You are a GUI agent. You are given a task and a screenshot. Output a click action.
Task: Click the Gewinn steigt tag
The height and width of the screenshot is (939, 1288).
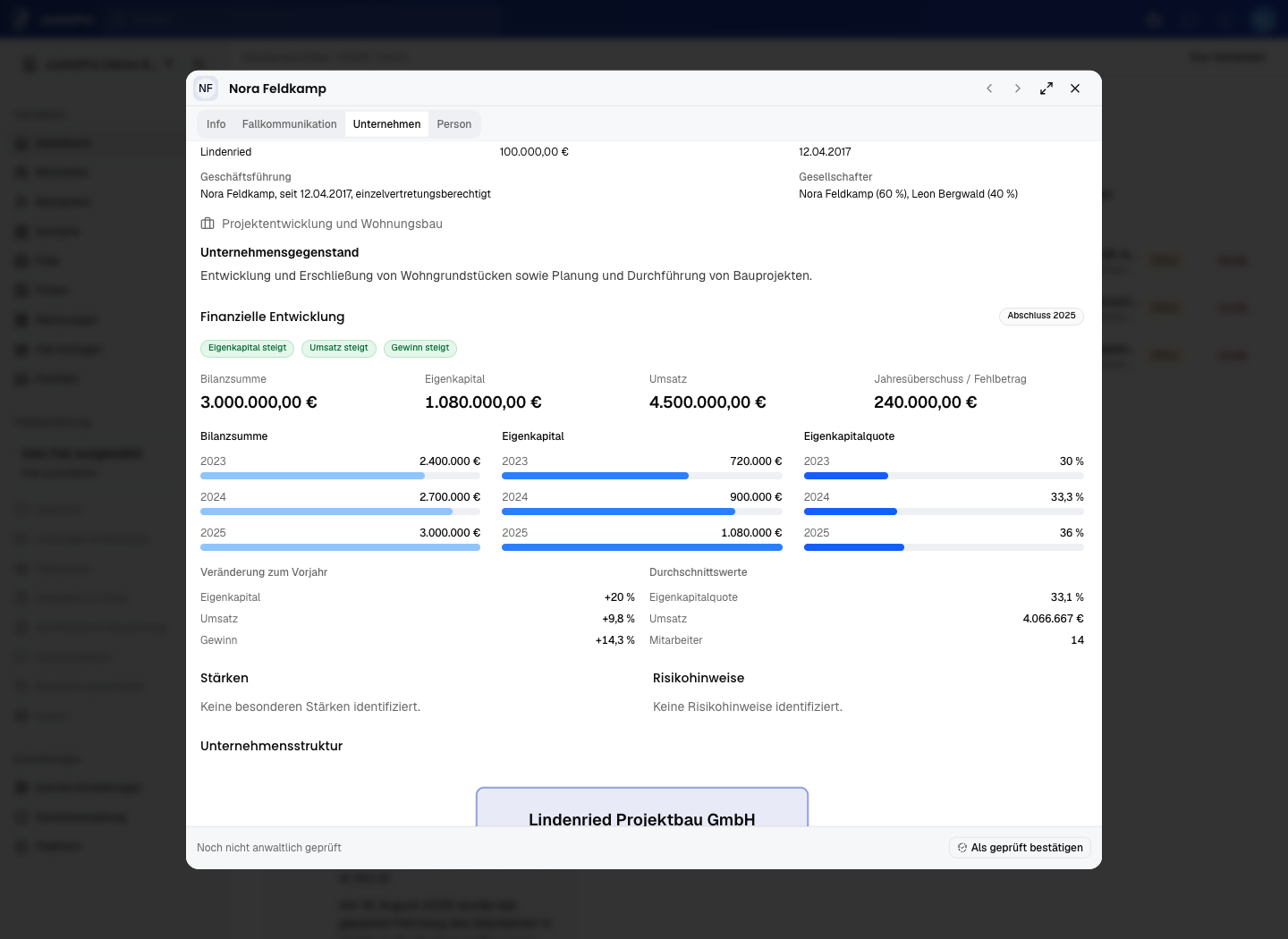click(420, 348)
